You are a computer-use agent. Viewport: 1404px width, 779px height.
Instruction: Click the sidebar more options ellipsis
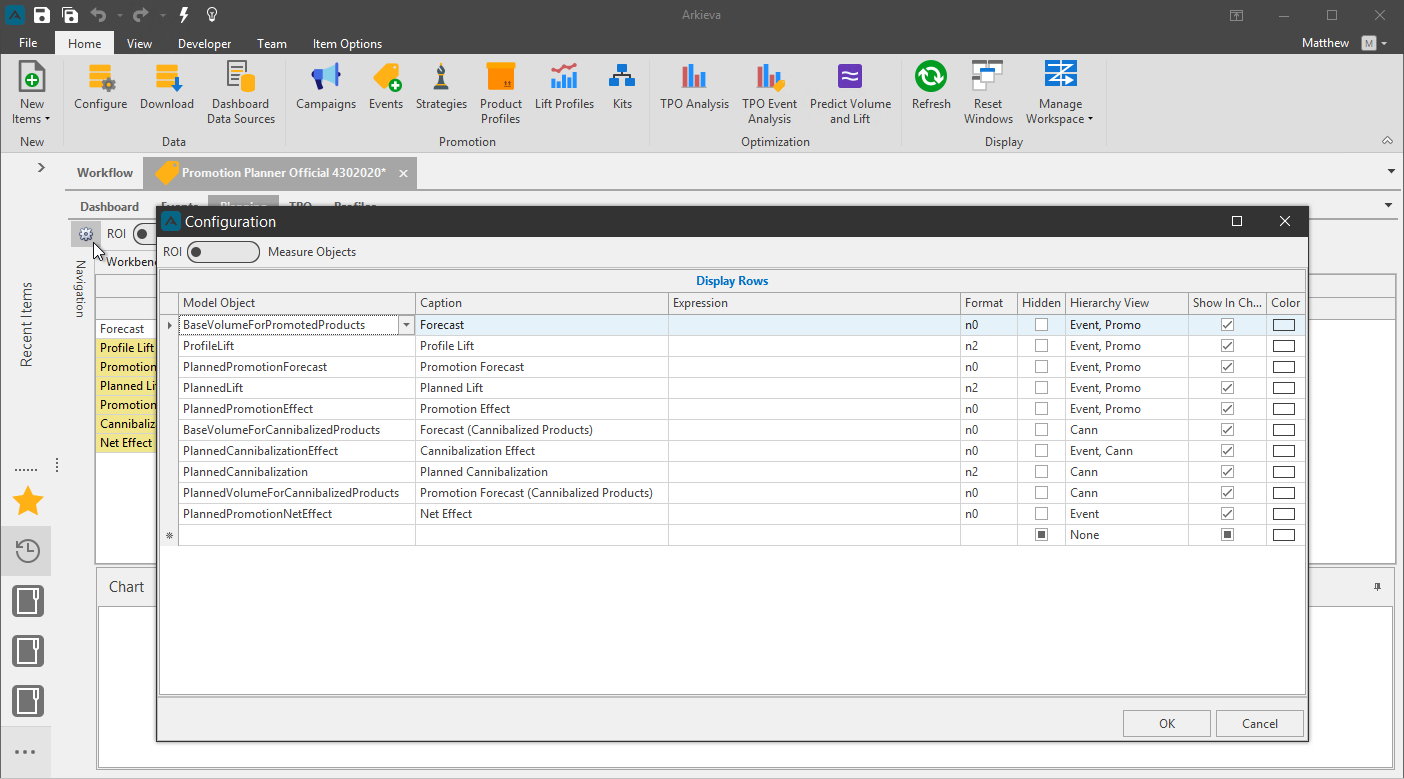(x=25, y=752)
